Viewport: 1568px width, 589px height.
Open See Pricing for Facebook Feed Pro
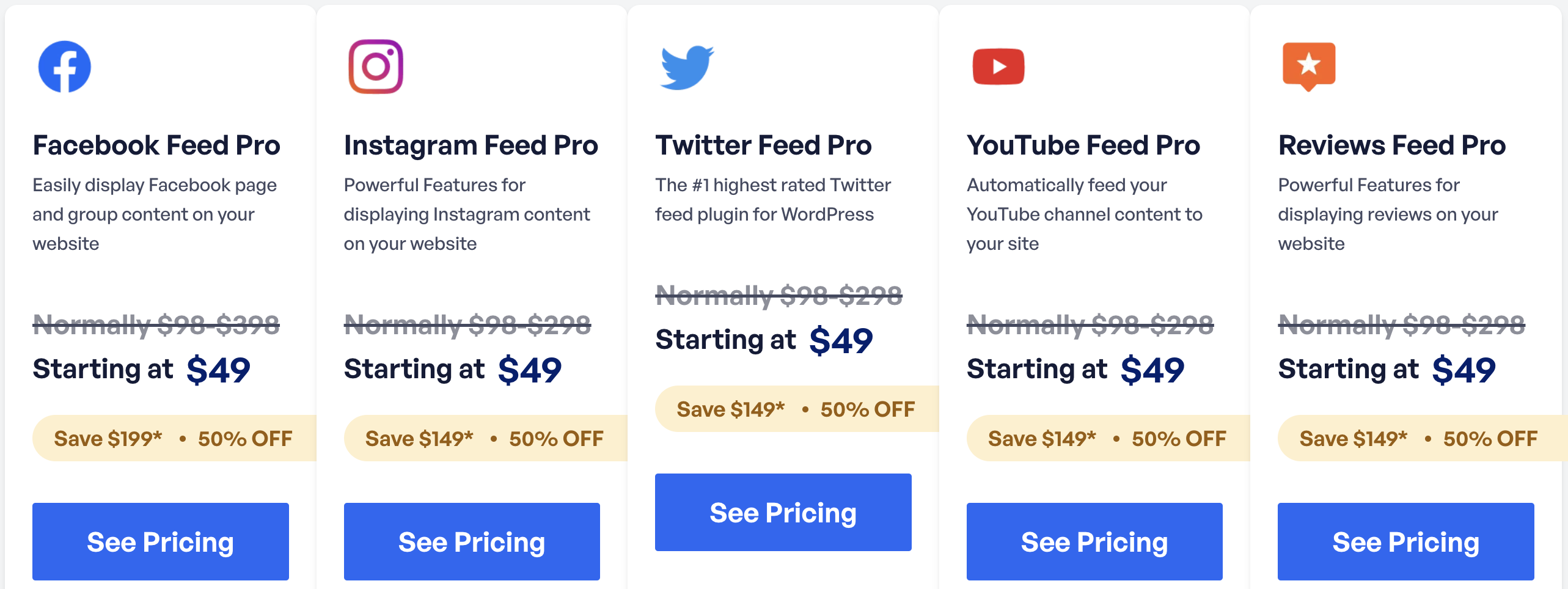pyautogui.click(x=161, y=541)
